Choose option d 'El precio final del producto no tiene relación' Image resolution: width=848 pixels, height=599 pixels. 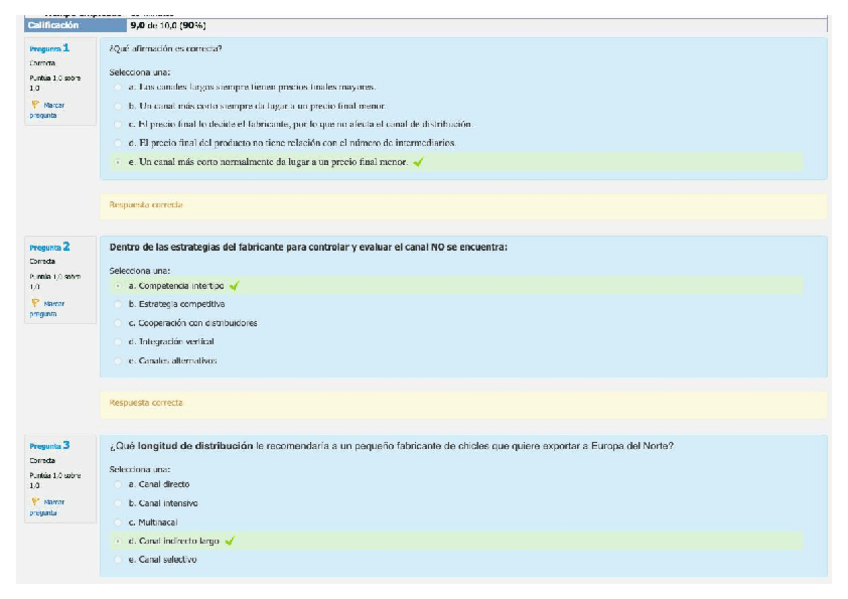[118, 143]
